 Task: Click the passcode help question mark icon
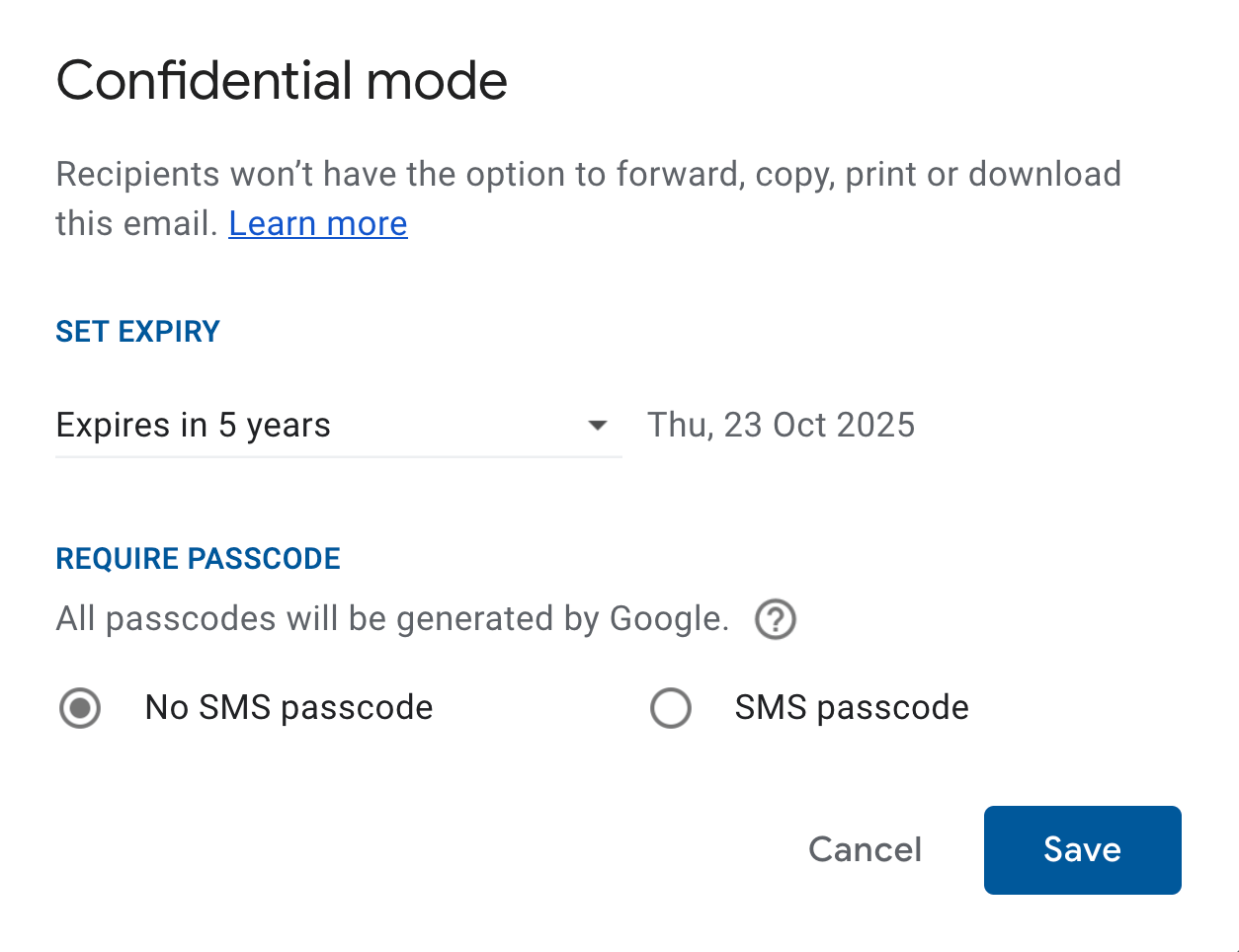click(x=776, y=620)
